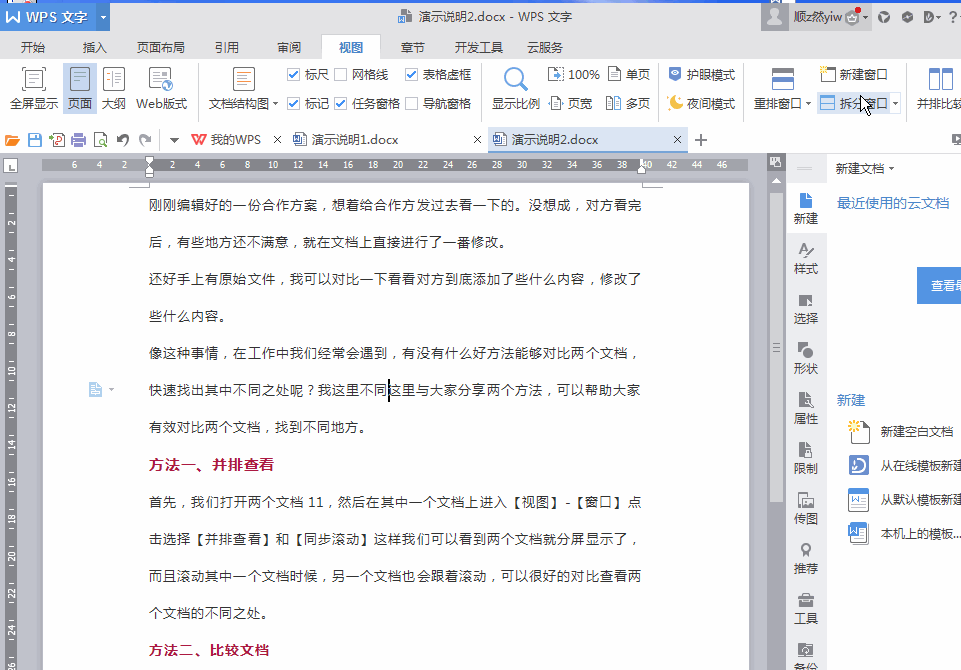Open the 推荐 recommendations sidebar panel

click(x=806, y=558)
